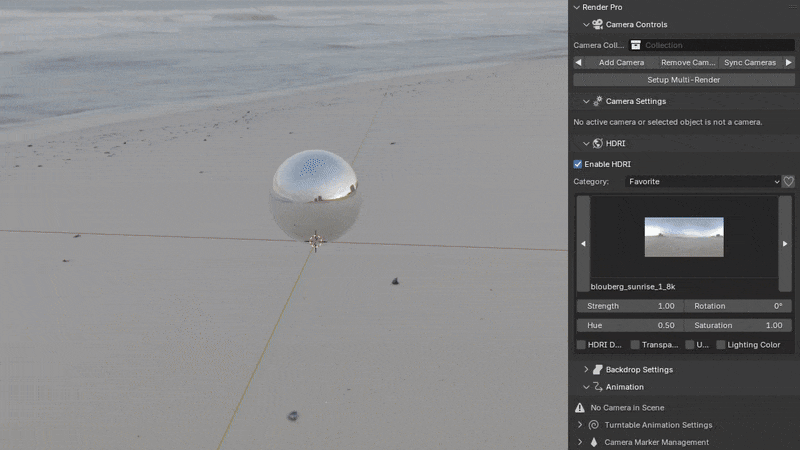Expand the Backdrop Settings section

click(586, 369)
